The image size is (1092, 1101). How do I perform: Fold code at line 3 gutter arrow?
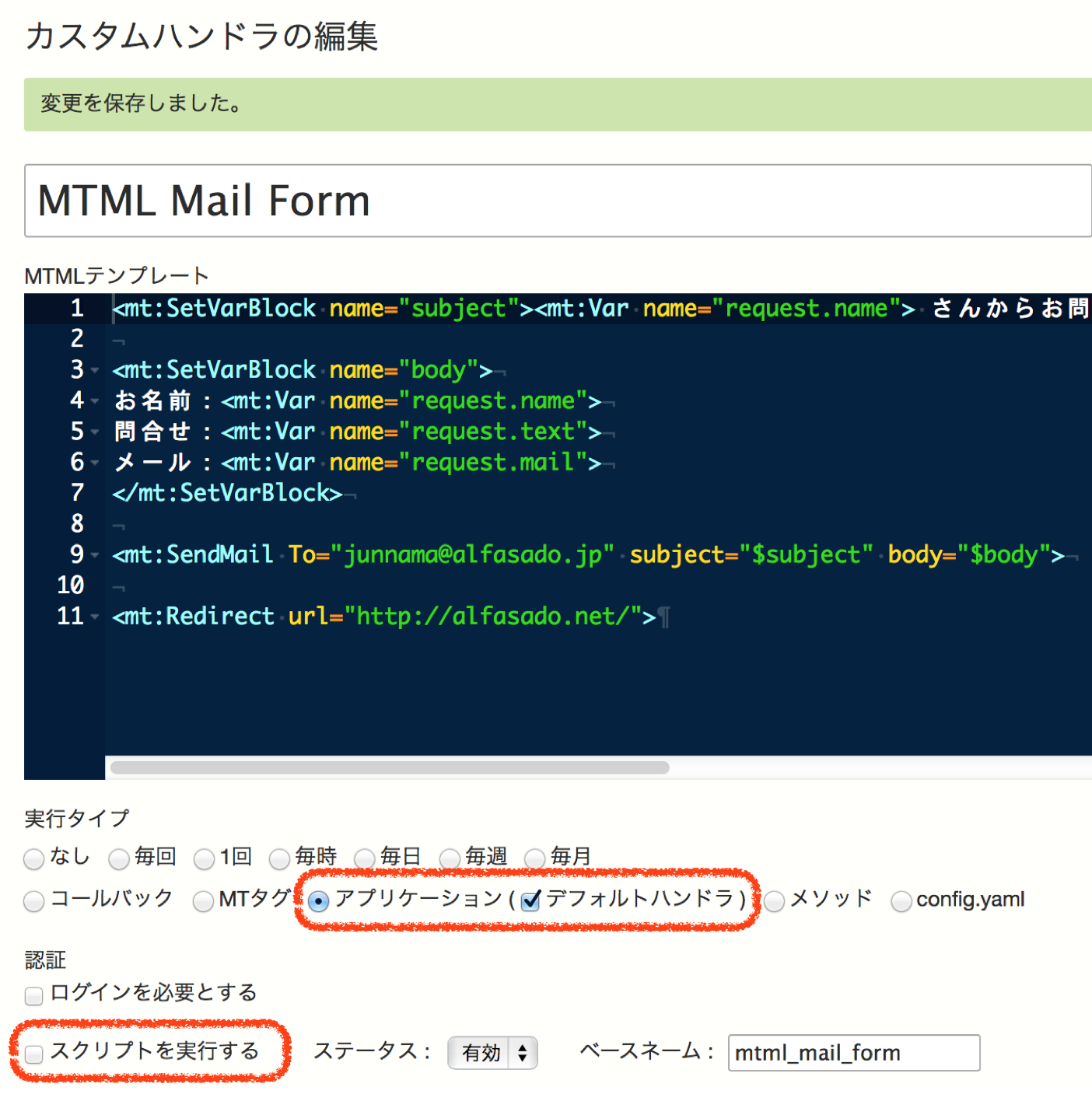click(95, 371)
